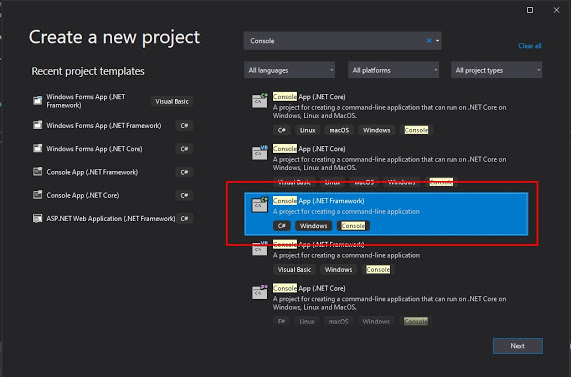Click the C# tag in the selected template
This screenshot has height=377, width=571.
tap(281, 226)
